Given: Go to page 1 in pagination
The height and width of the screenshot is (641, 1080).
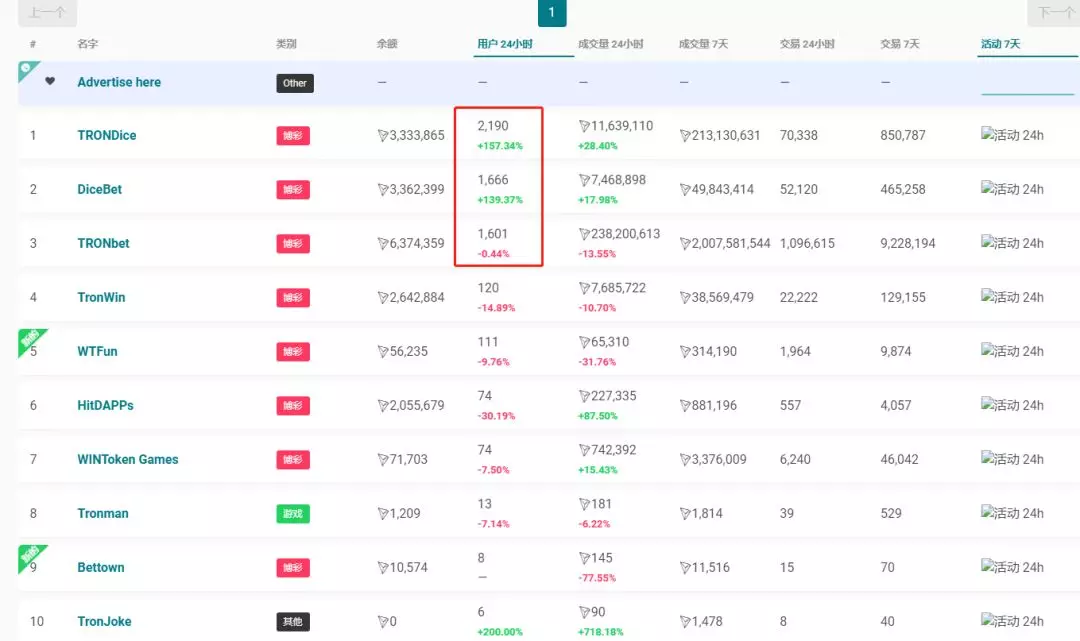Looking at the screenshot, I should [x=552, y=12].
